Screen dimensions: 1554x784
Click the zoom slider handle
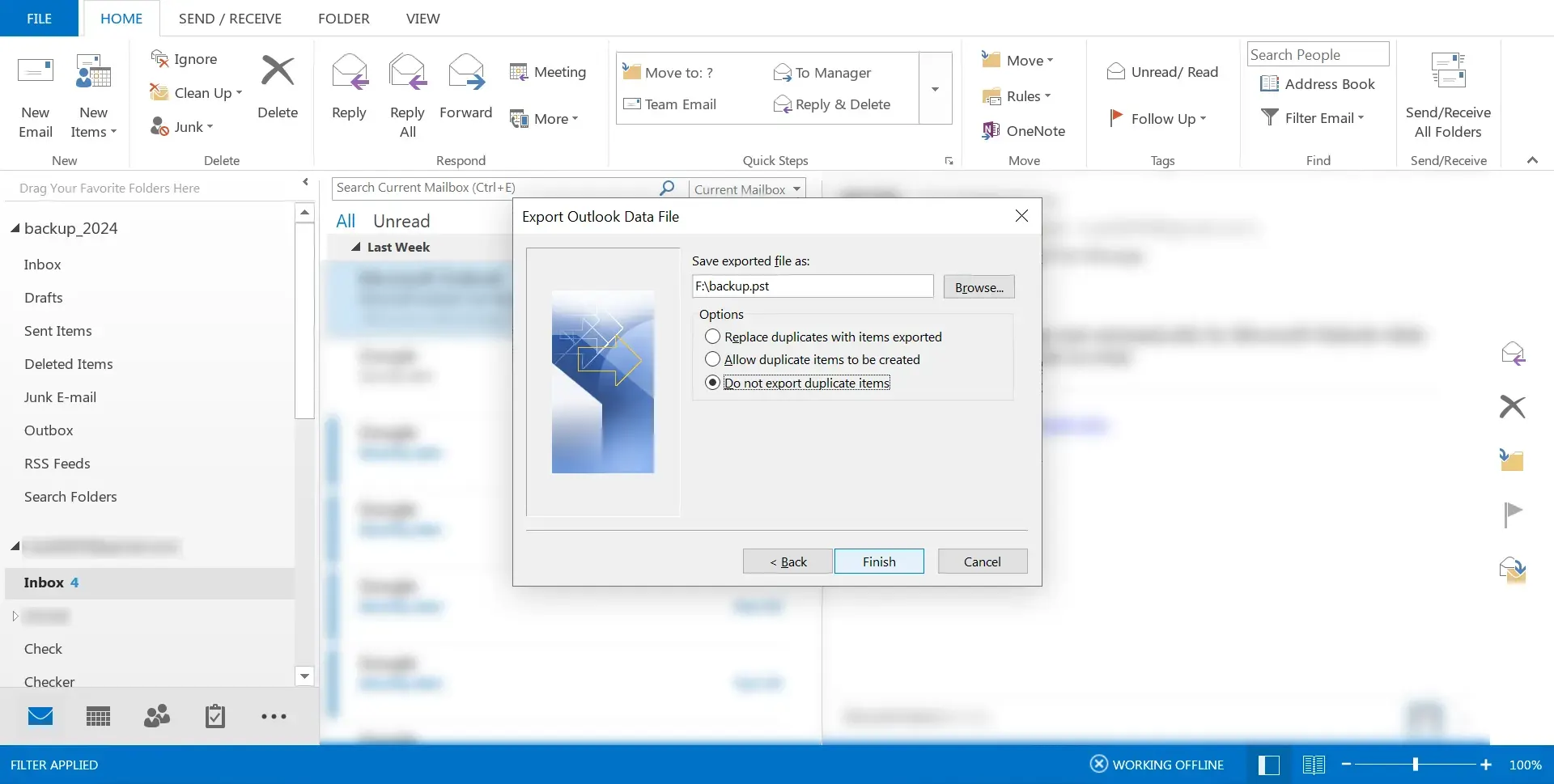[1416, 765]
